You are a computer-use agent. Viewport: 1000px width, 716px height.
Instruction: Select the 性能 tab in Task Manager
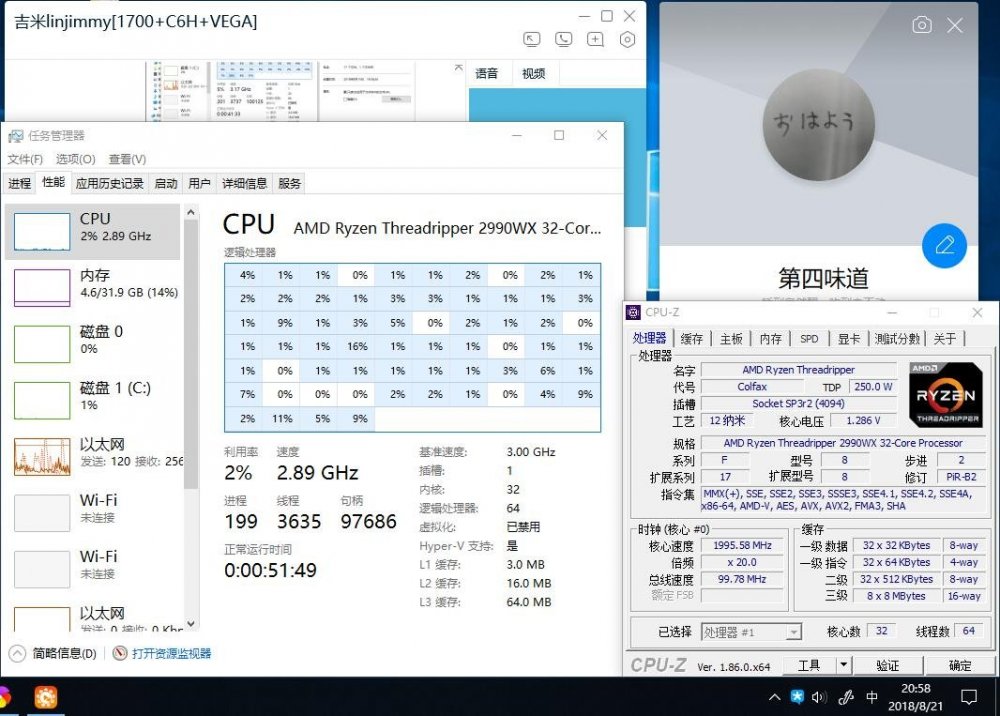pos(54,182)
